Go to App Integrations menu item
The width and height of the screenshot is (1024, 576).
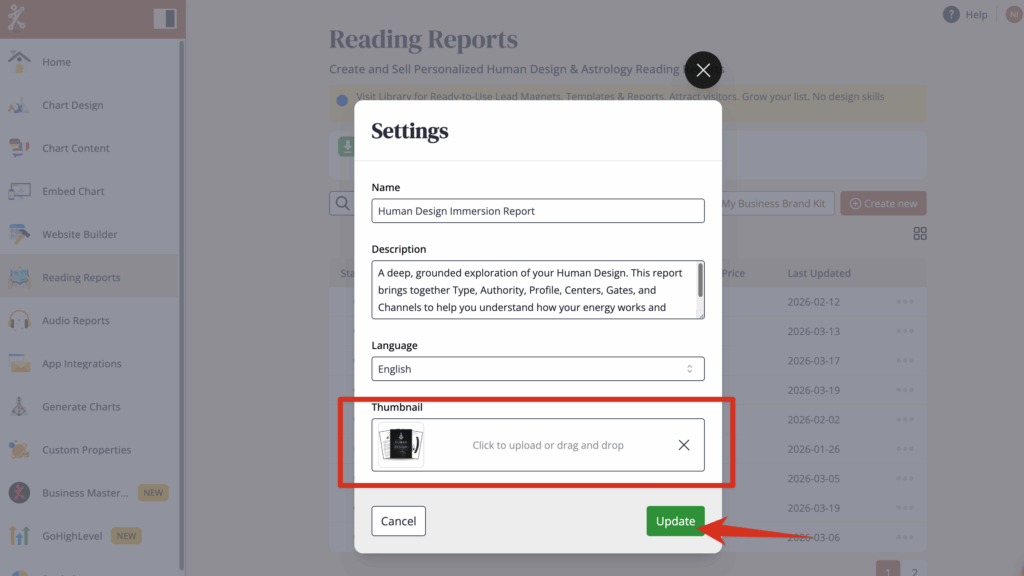tap(81, 364)
